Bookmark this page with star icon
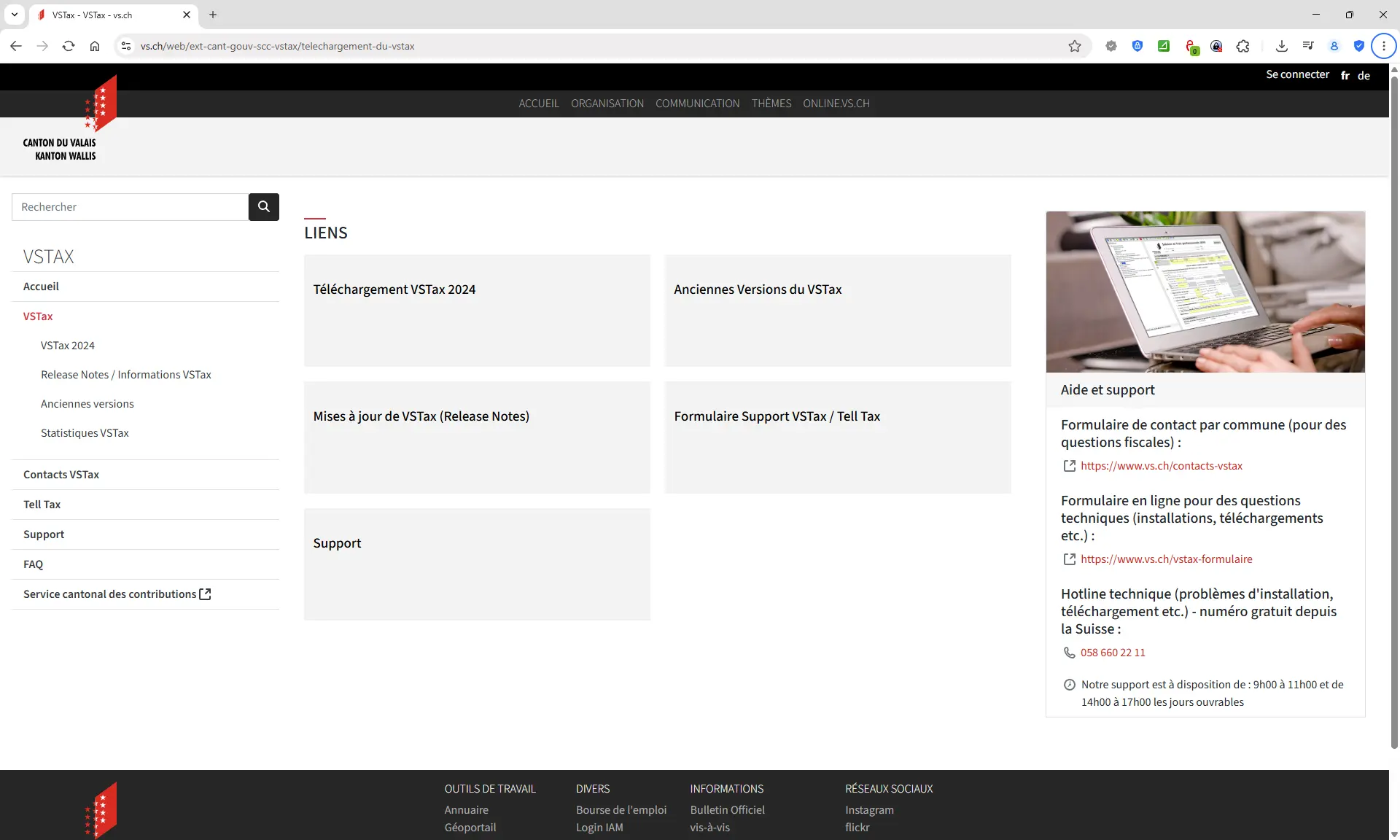This screenshot has width=1400, height=840. (x=1074, y=46)
